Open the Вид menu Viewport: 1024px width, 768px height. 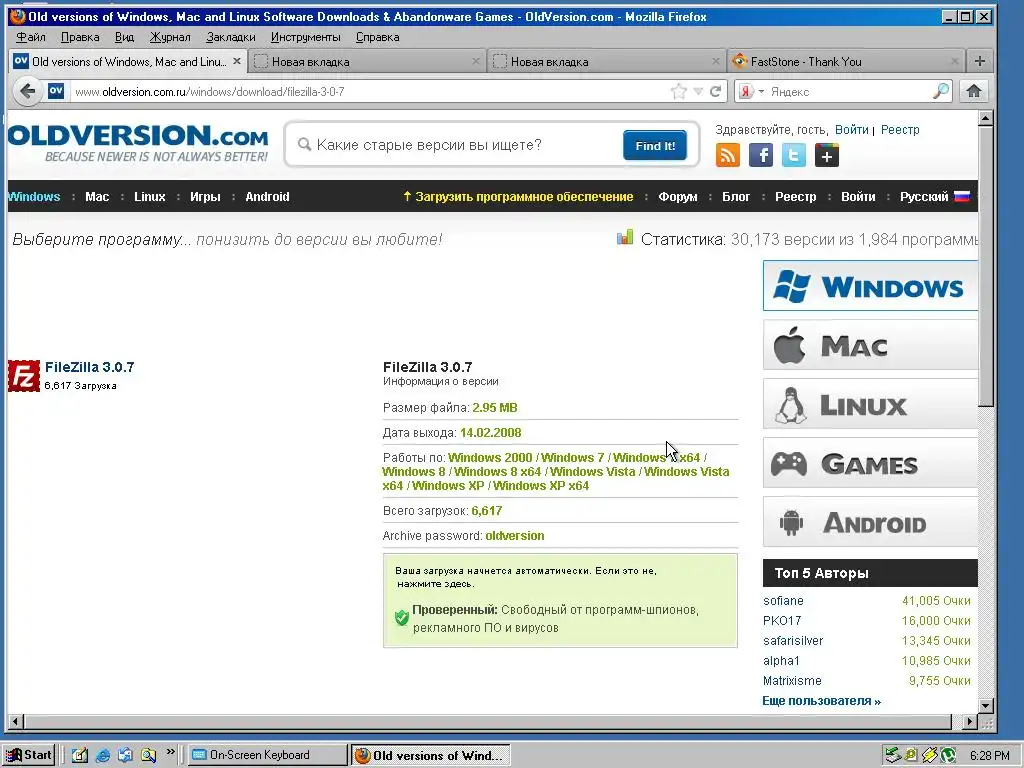click(124, 37)
